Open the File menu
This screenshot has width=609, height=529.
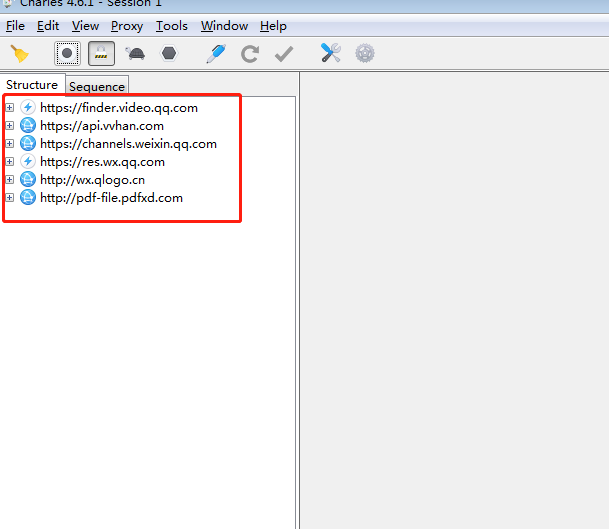coord(15,26)
